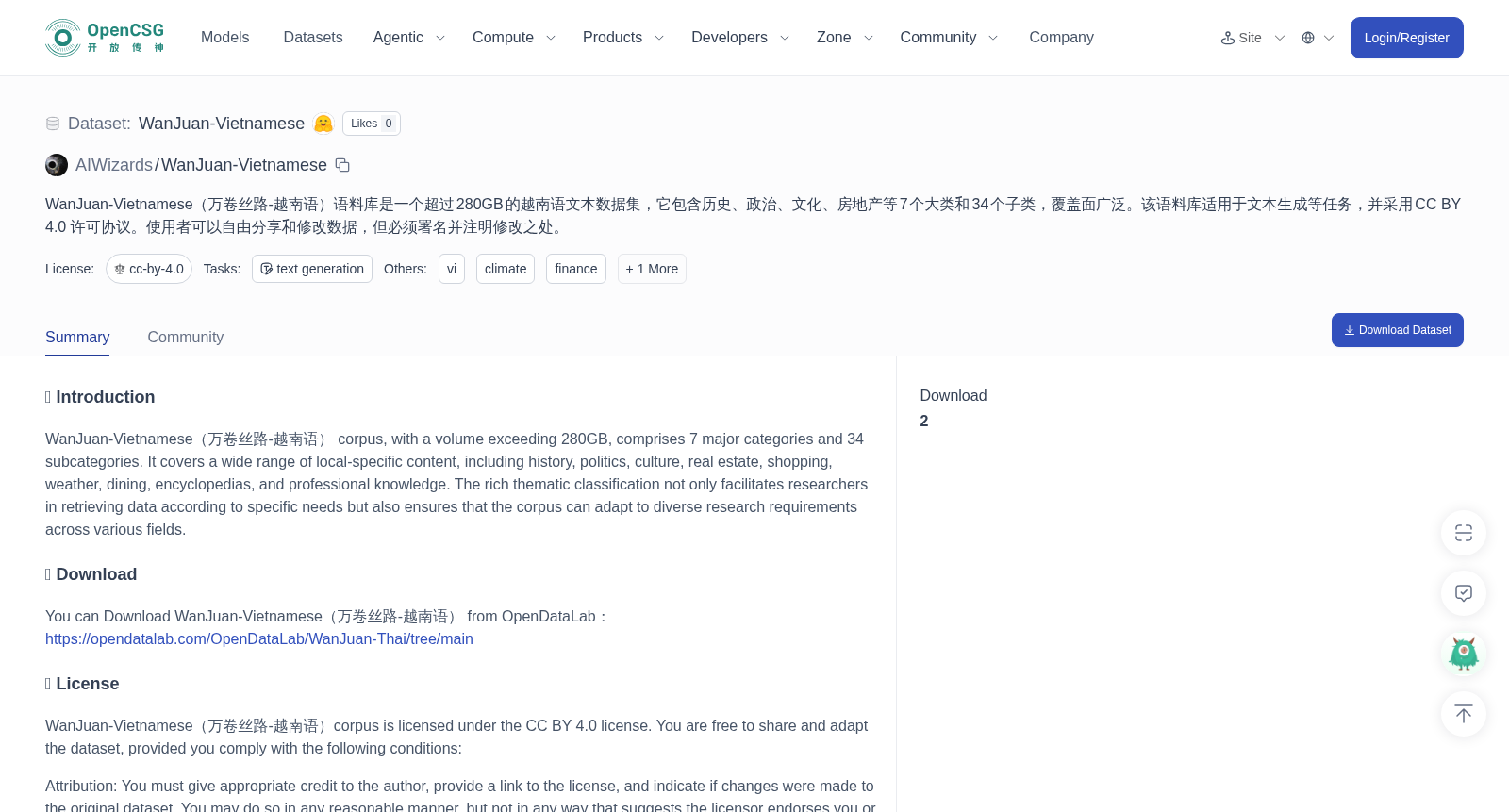
Task: Open the Models menu item
Action: click(224, 38)
